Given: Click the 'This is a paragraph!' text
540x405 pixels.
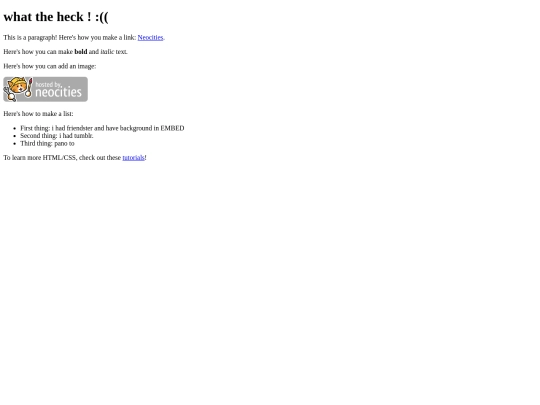Looking at the screenshot, I should coord(30,38).
